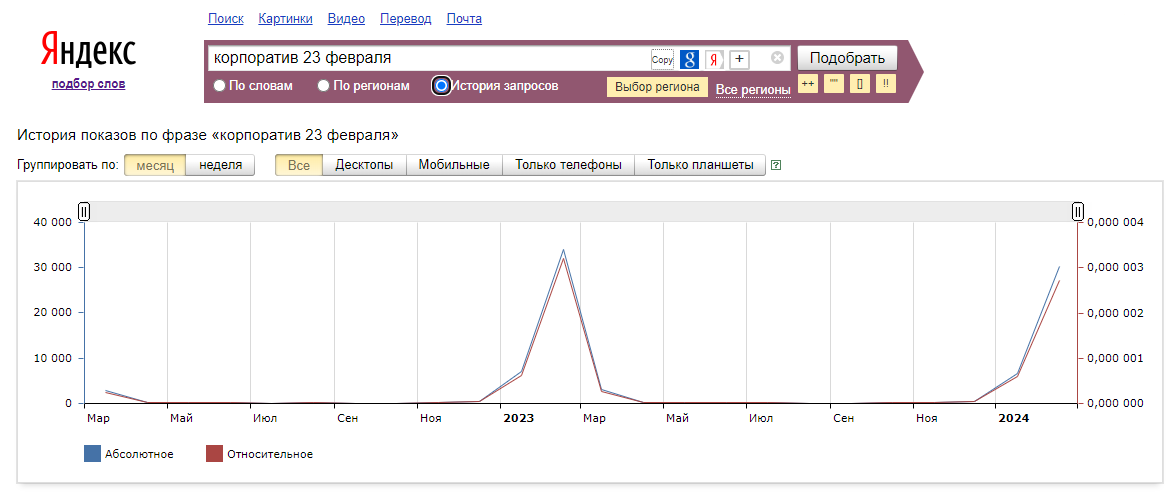
Task: Click the 2024 axis label
Action: 1013,418
